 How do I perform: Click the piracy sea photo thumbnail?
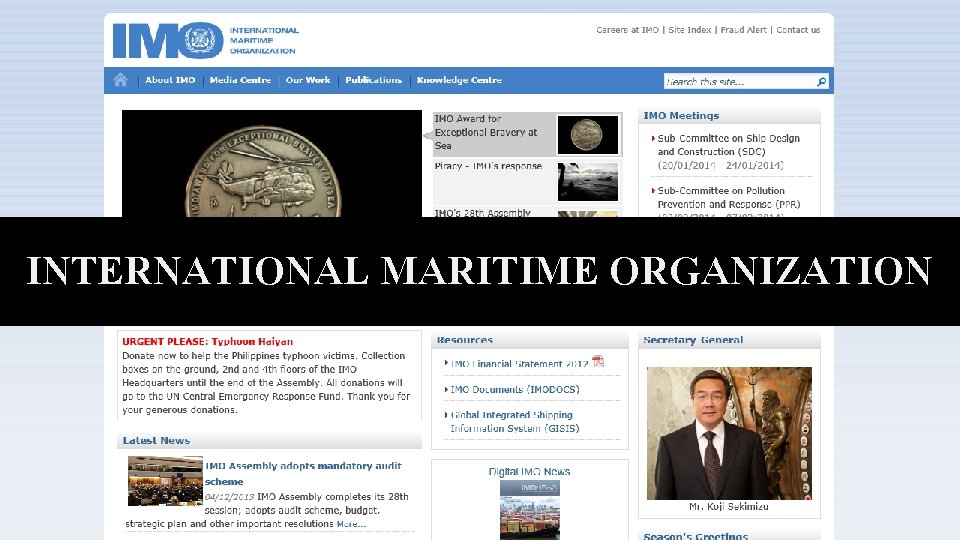(588, 182)
